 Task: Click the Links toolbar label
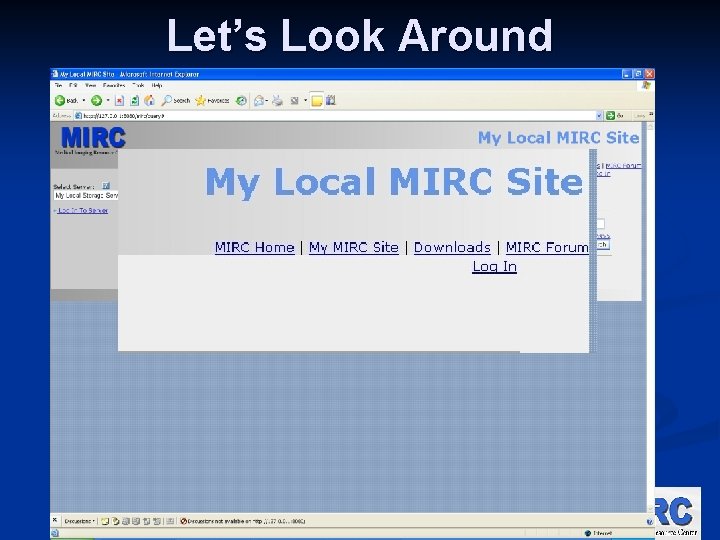640,116
